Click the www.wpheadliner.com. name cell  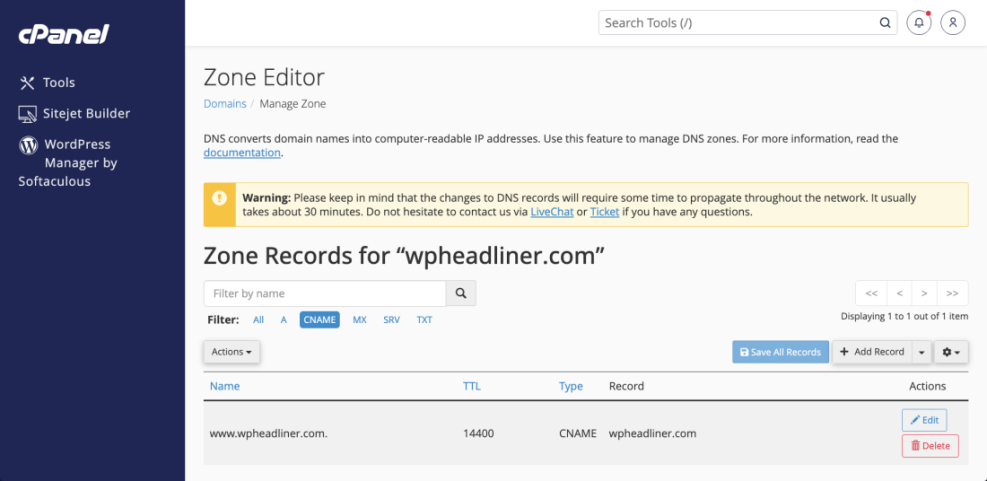[269, 433]
